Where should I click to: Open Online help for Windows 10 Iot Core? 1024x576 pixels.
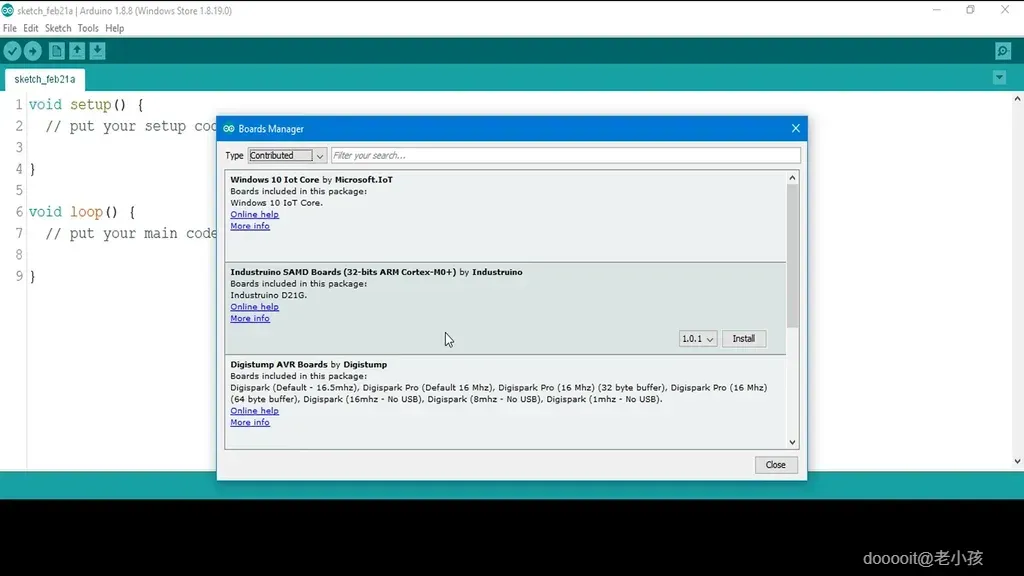click(254, 214)
